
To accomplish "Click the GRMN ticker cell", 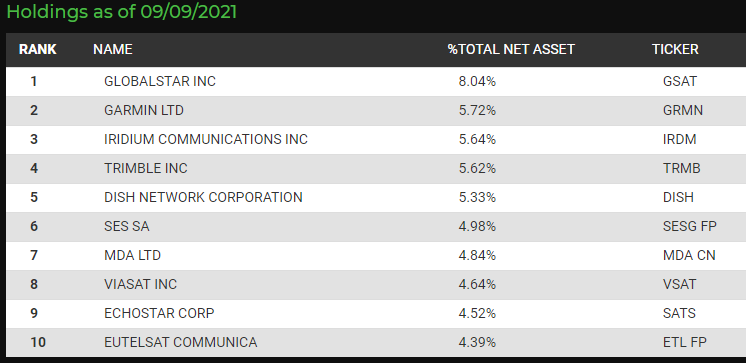I will pos(683,110).
